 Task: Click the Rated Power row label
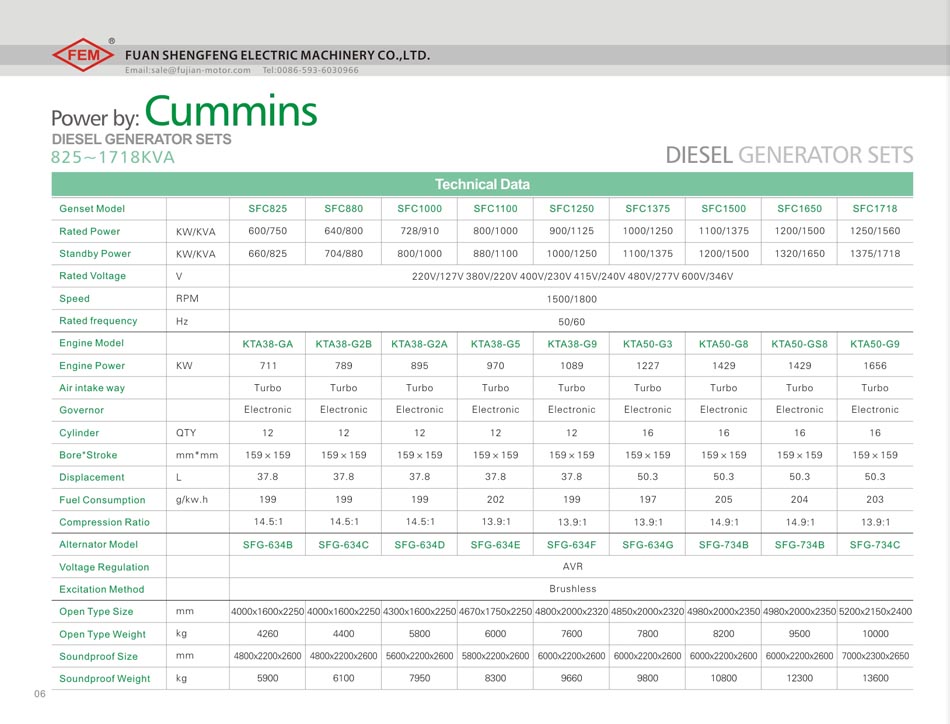pyautogui.click(x=90, y=231)
